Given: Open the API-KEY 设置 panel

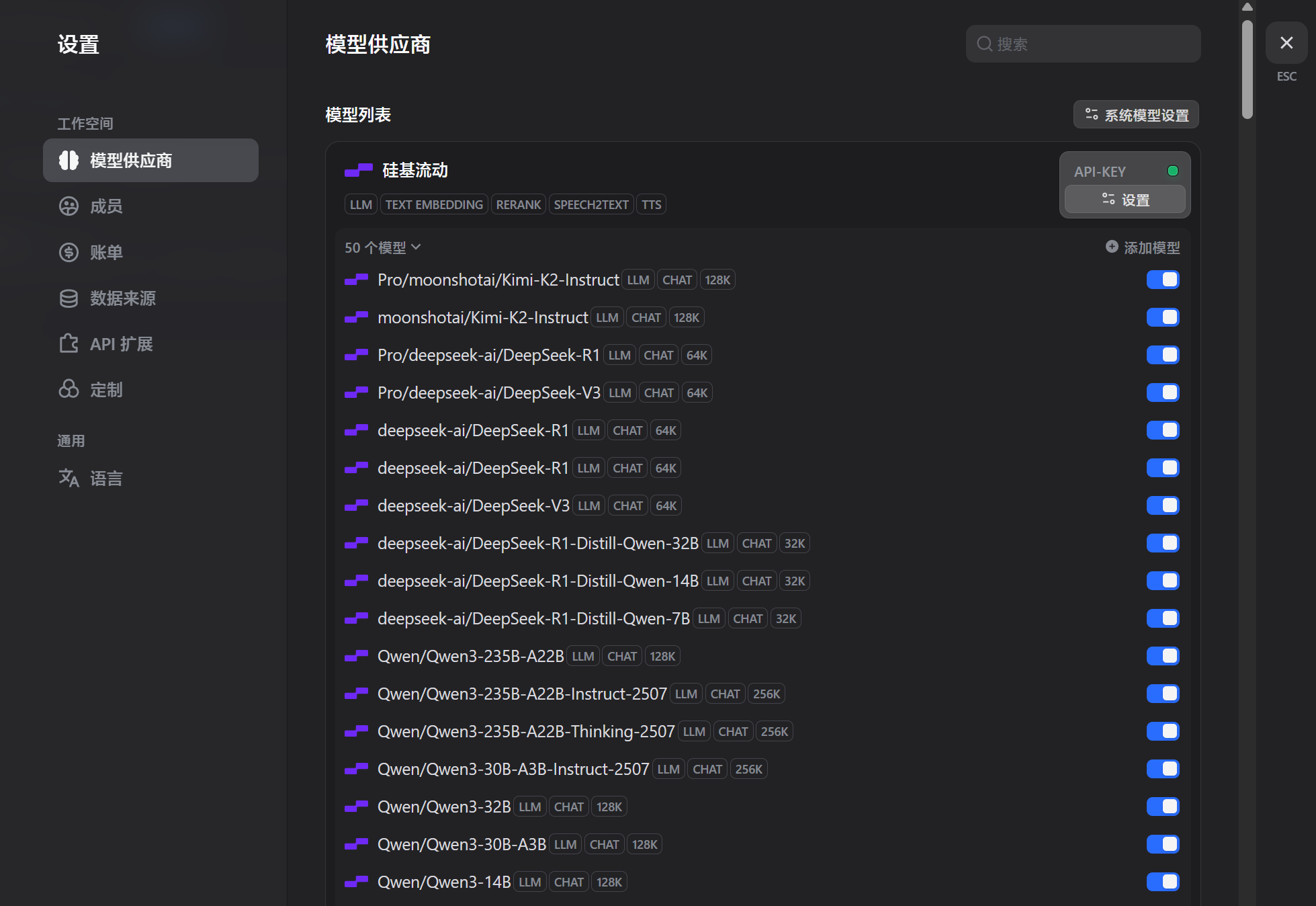Looking at the screenshot, I should click(1125, 200).
